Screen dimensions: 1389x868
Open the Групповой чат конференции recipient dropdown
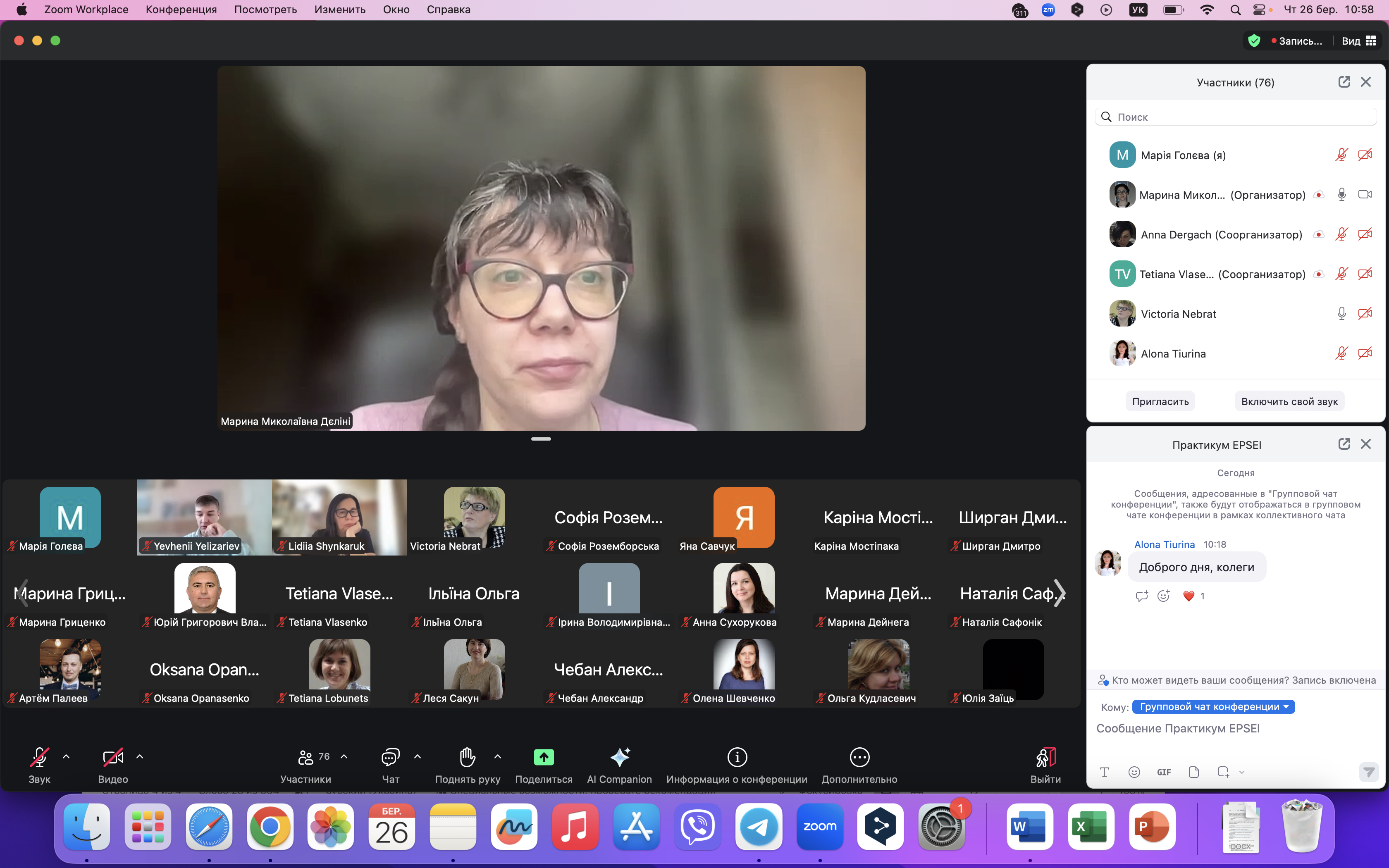1213,707
